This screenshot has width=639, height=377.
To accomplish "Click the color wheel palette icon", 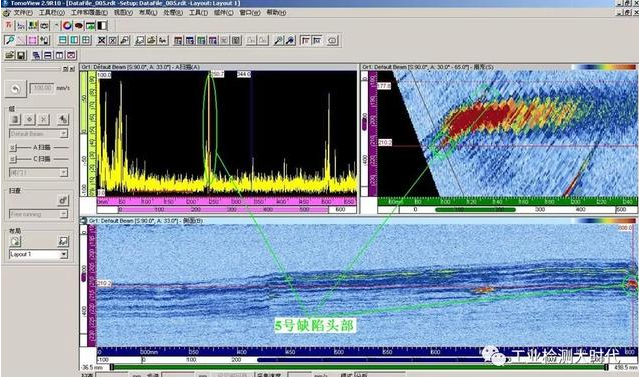I will click(67, 26).
